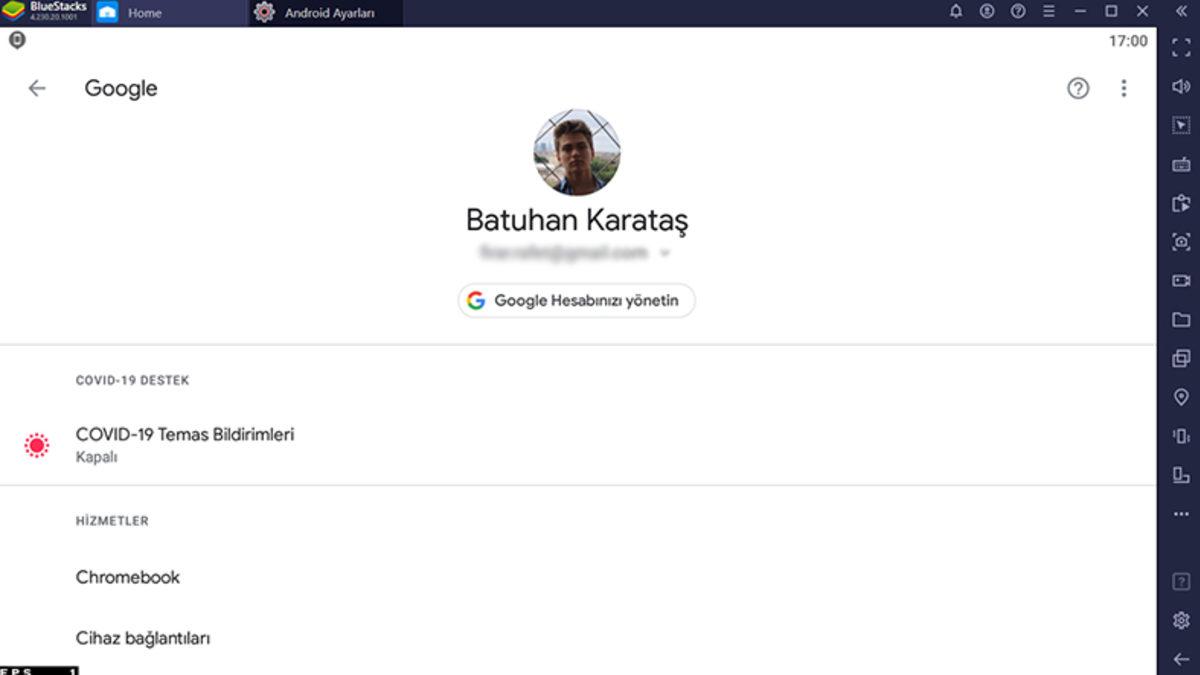1200x675 pixels.
Task: Expand the account email dropdown arrow
Action: click(665, 254)
